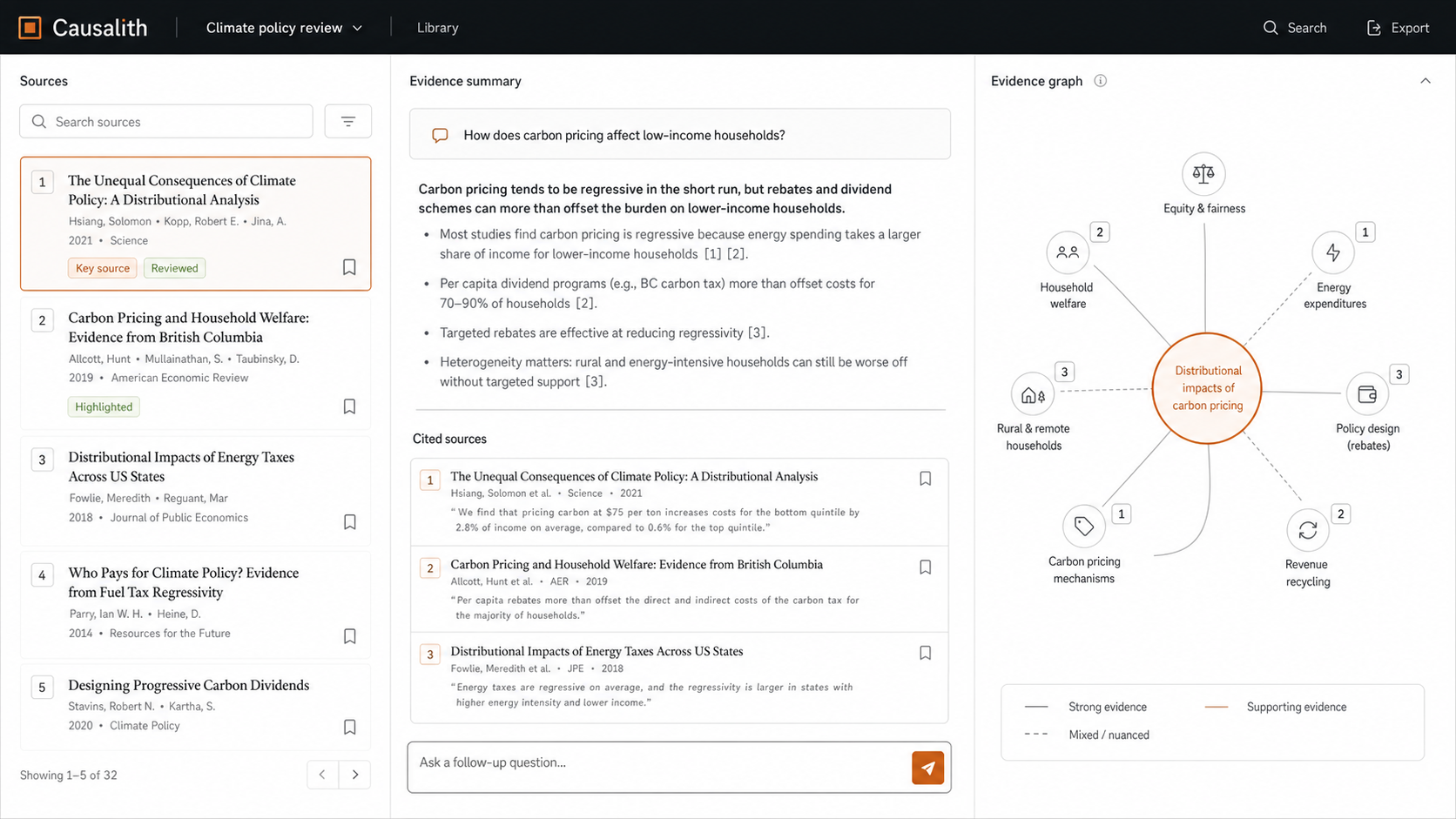Click the Key source tag

point(103,268)
